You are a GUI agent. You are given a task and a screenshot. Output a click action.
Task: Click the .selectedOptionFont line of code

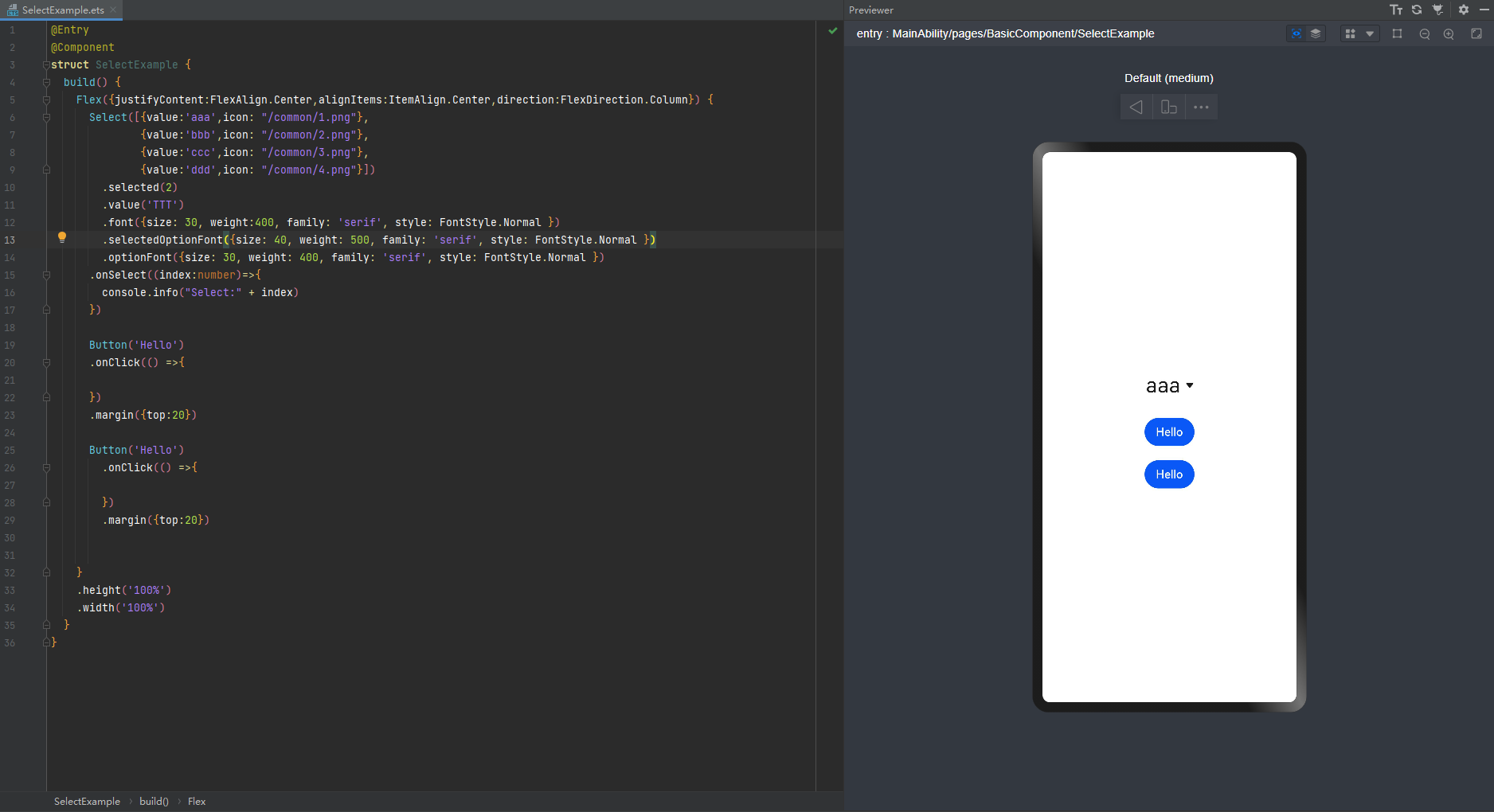379,240
